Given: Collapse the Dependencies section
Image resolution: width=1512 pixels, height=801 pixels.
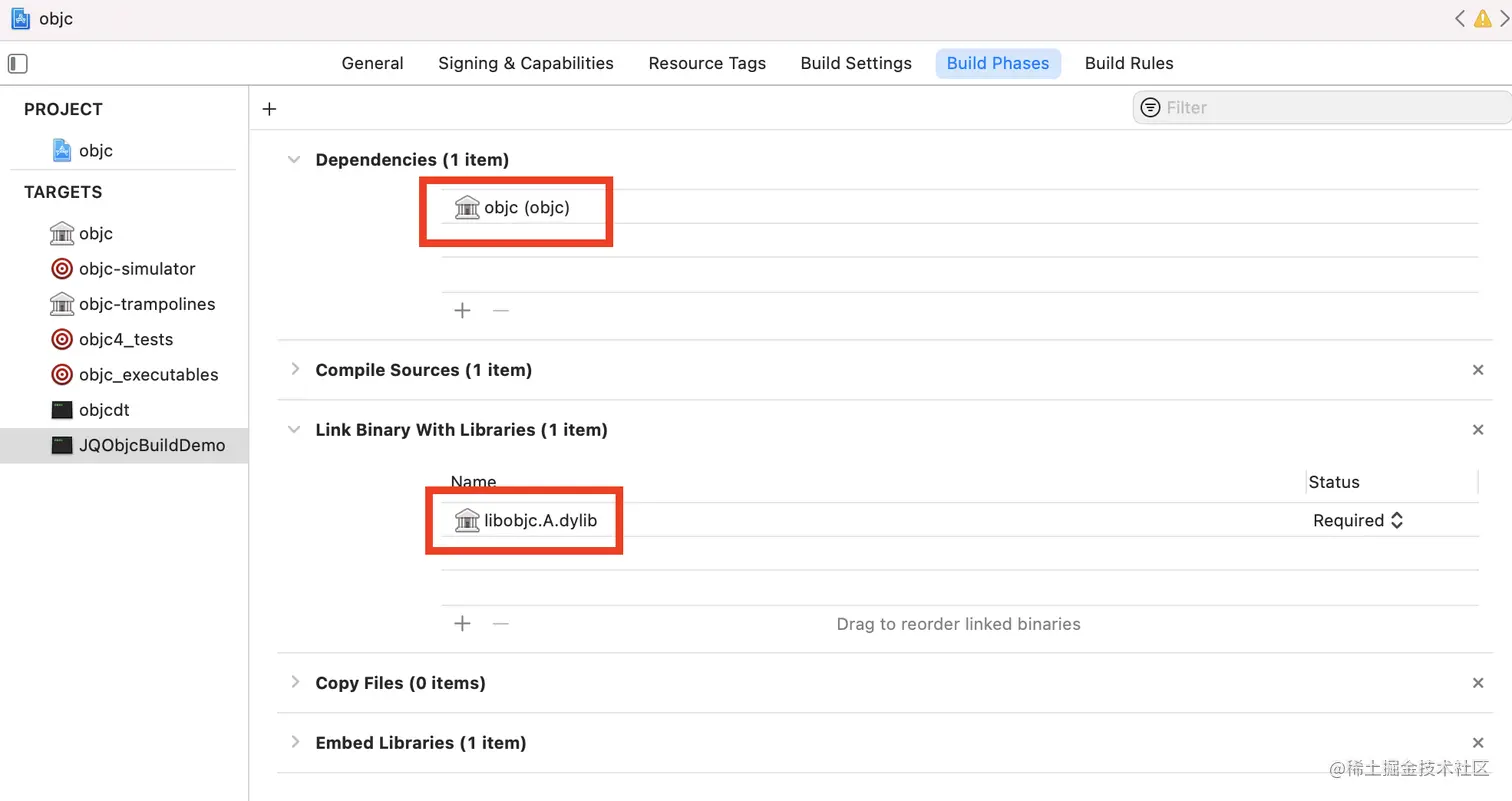Looking at the screenshot, I should pos(294,159).
